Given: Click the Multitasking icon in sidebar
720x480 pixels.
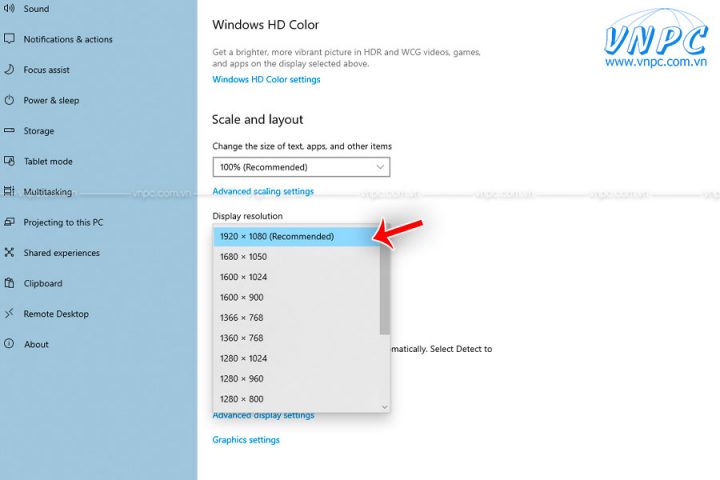Looking at the screenshot, I should (9, 192).
